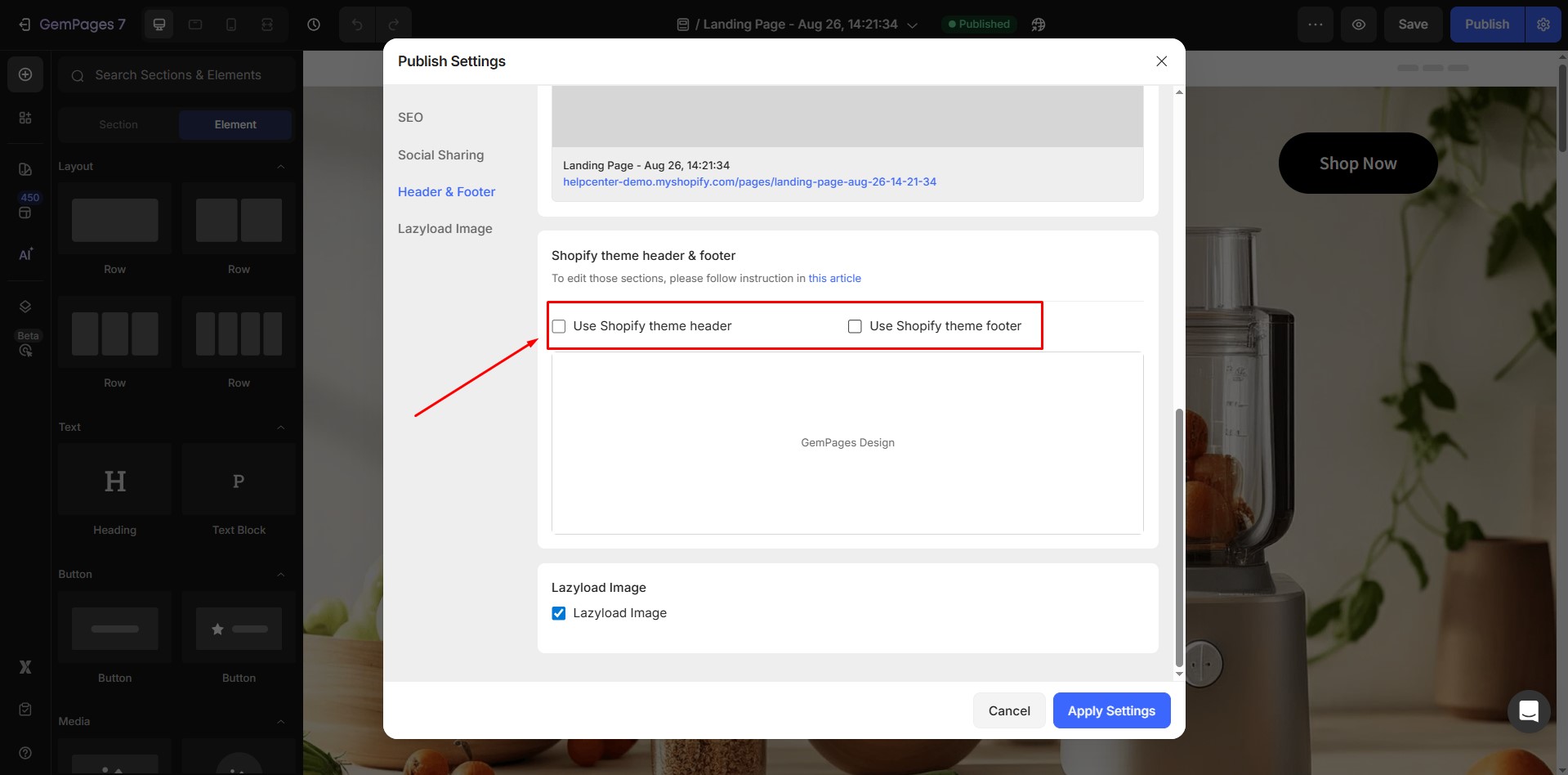Image resolution: width=1568 pixels, height=775 pixels.
Task: Collapse the Layout section
Action: (281, 166)
